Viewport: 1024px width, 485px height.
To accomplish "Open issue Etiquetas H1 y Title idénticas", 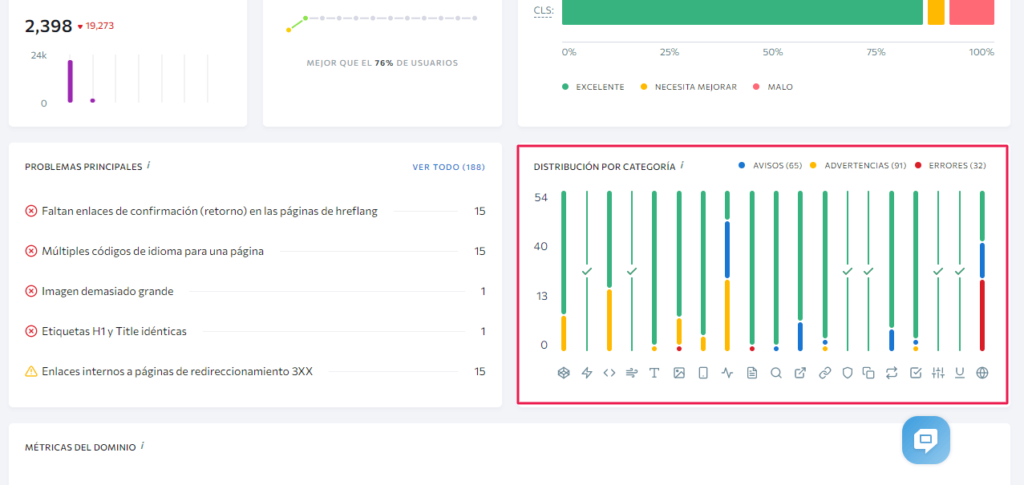I will click(x=114, y=332).
